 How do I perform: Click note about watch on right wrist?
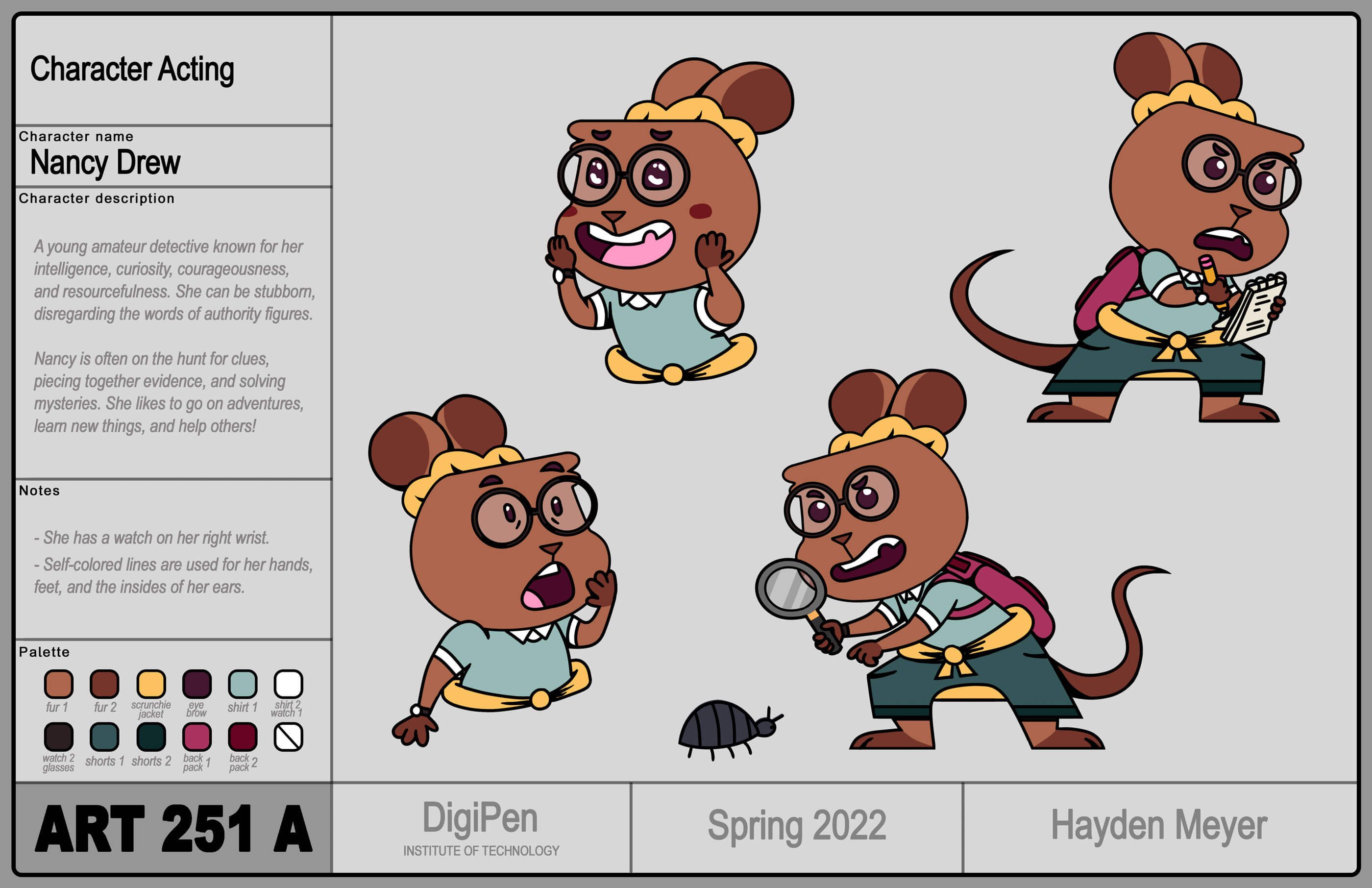coord(151,538)
